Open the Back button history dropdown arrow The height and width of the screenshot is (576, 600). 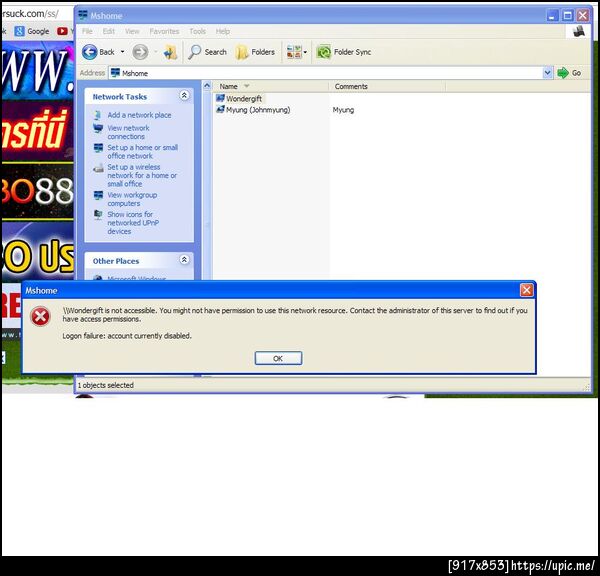point(122,52)
